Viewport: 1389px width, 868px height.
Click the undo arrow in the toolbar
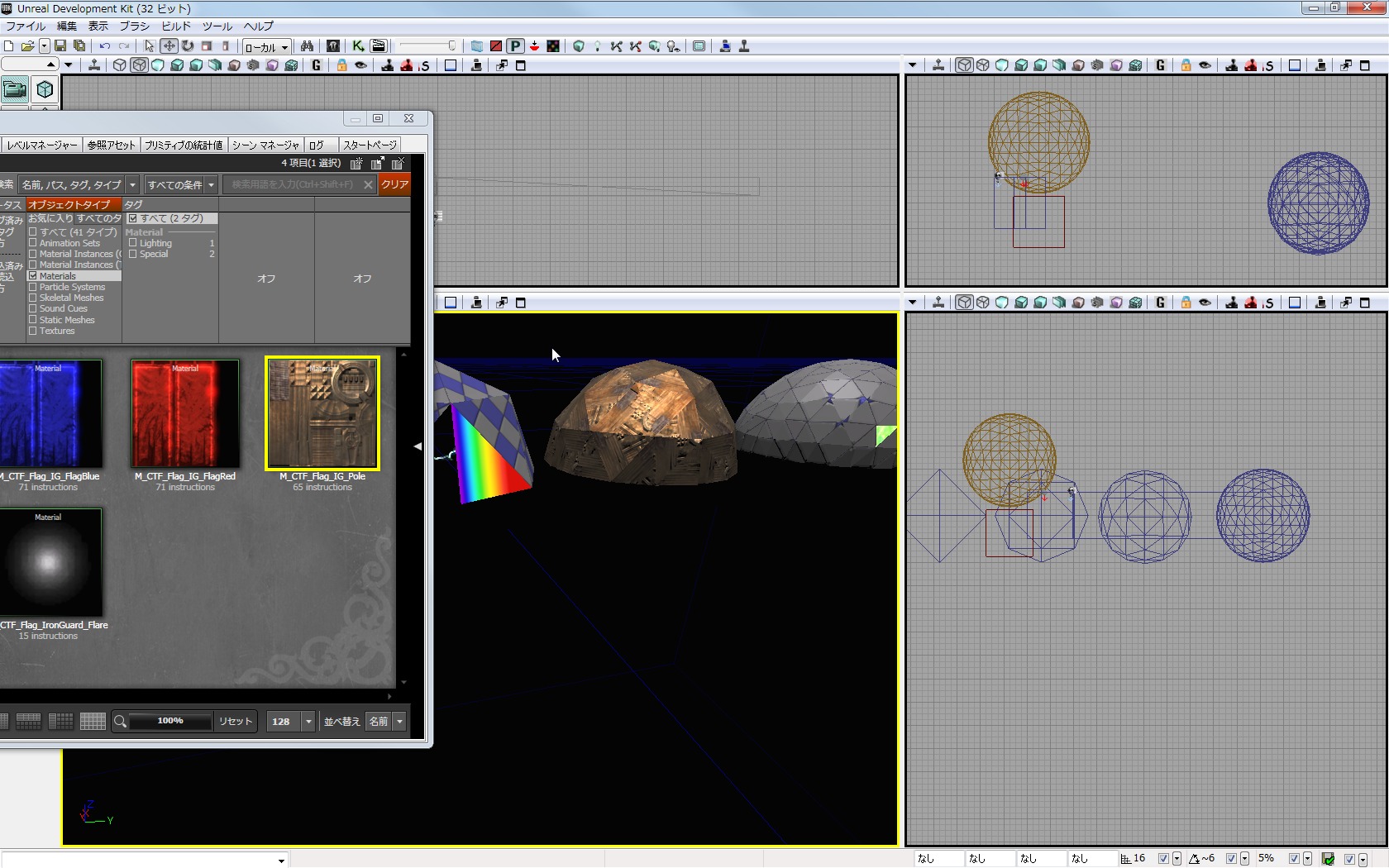tap(105, 46)
